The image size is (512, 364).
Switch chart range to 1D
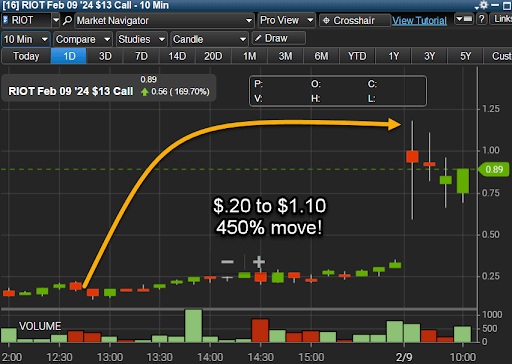pyautogui.click(x=69, y=56)
